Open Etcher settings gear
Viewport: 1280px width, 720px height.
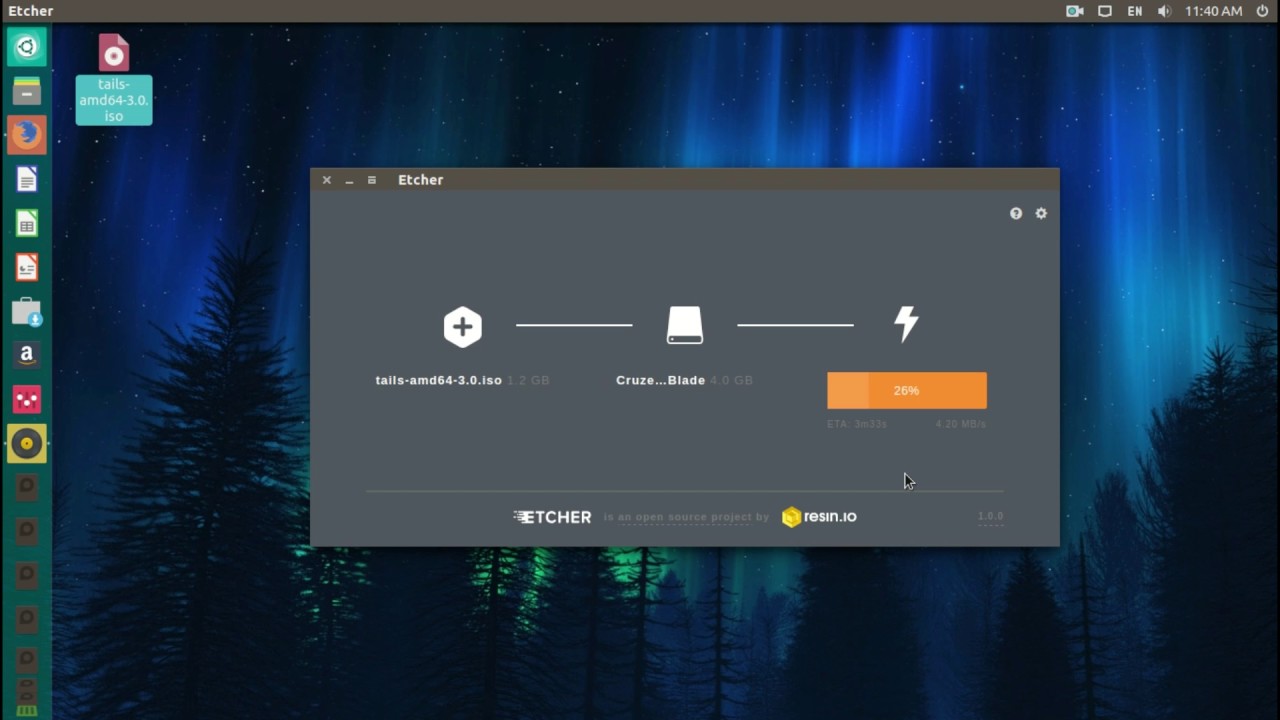coord(1041,213)
